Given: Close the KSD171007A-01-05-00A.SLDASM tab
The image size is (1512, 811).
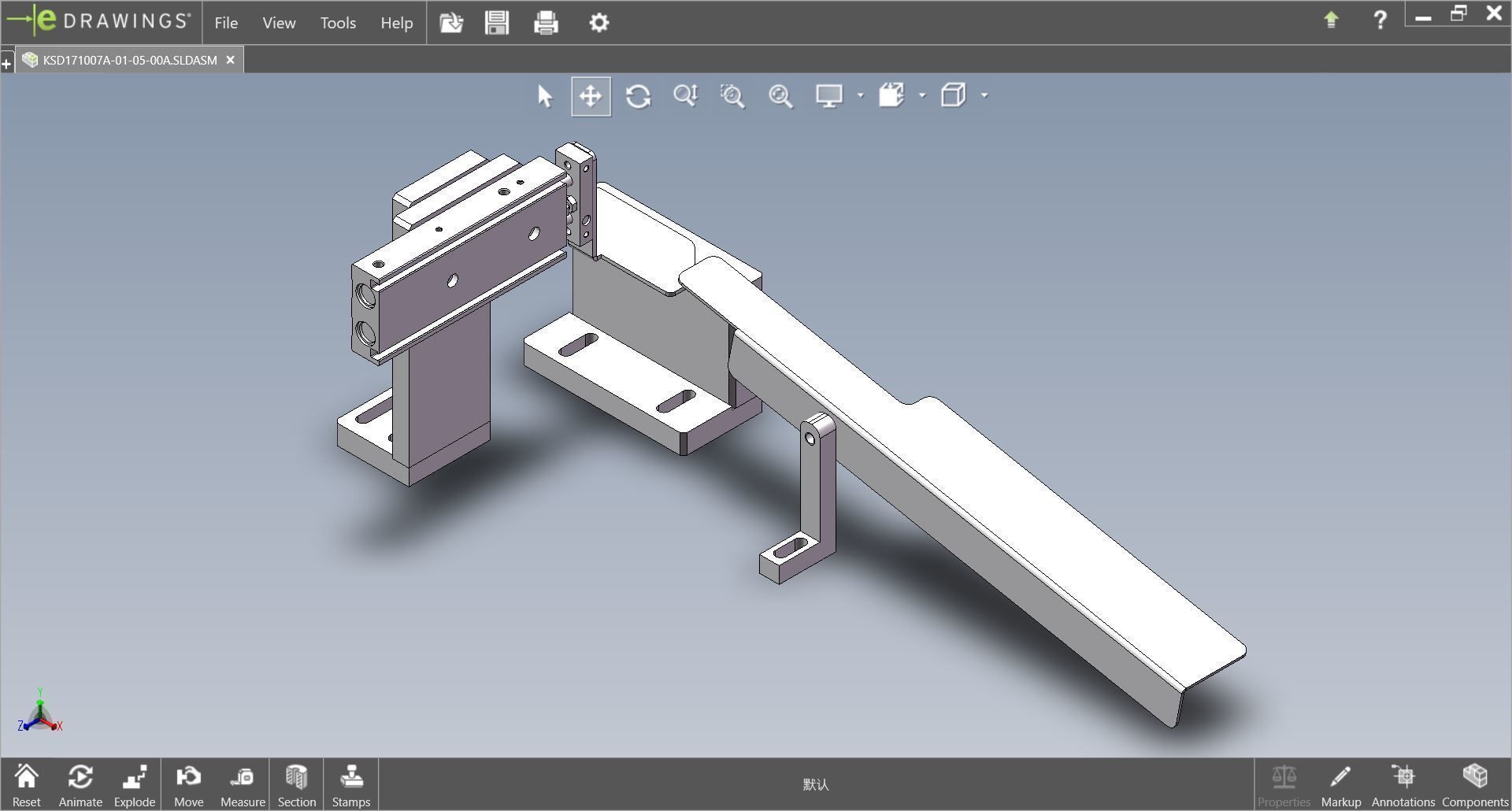Looking at the screenshot, I should pyautogui.click(x=230, y=60).
